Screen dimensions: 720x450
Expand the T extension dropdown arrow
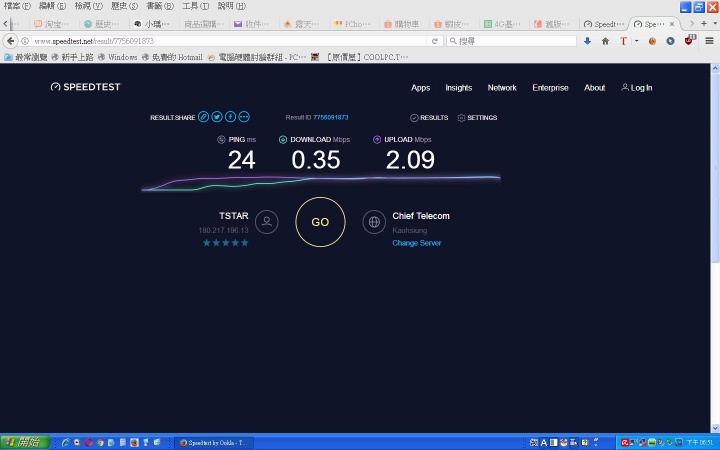[x=637, y=41]
